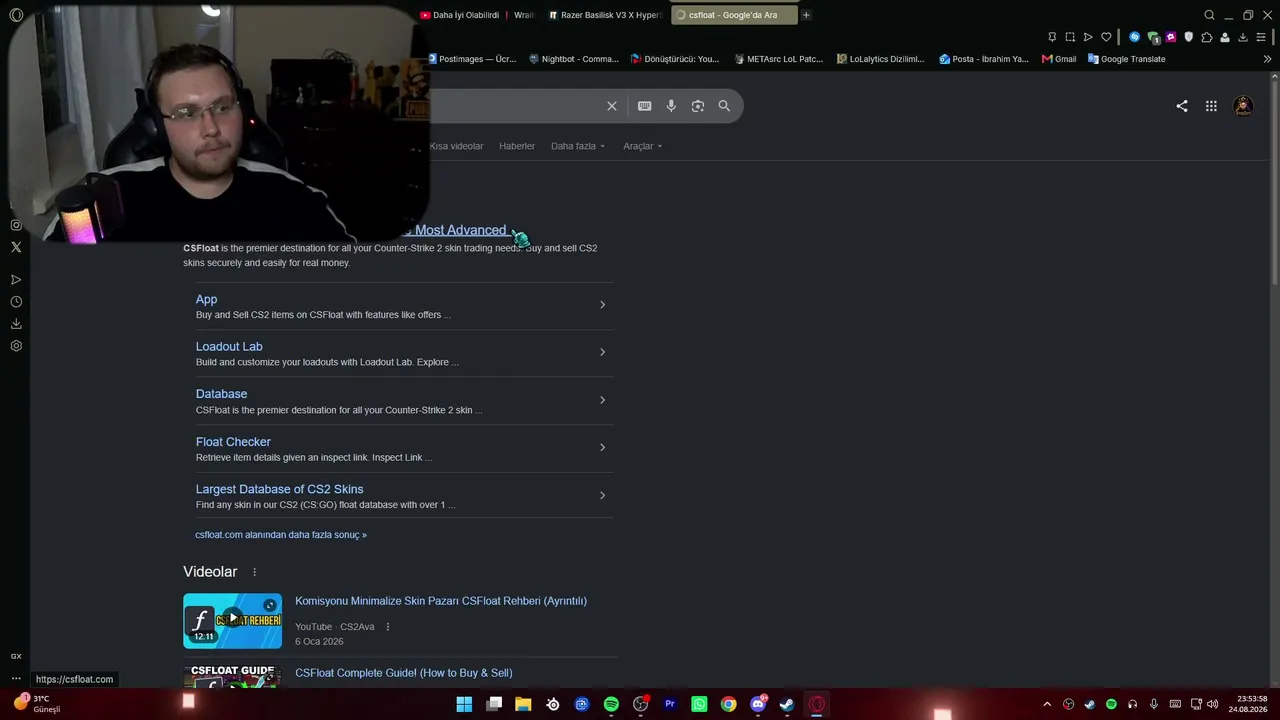Show more bookmarks with the double chevron
The width and height of the screenshot is (1280, 720).
1267,59
